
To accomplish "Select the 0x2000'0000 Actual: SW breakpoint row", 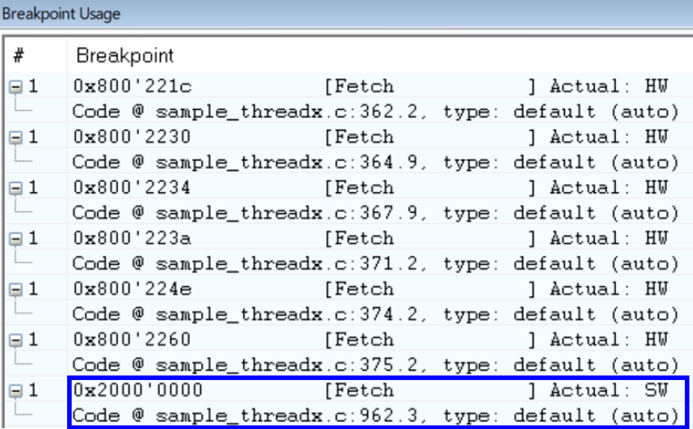I will pos(370,389).
